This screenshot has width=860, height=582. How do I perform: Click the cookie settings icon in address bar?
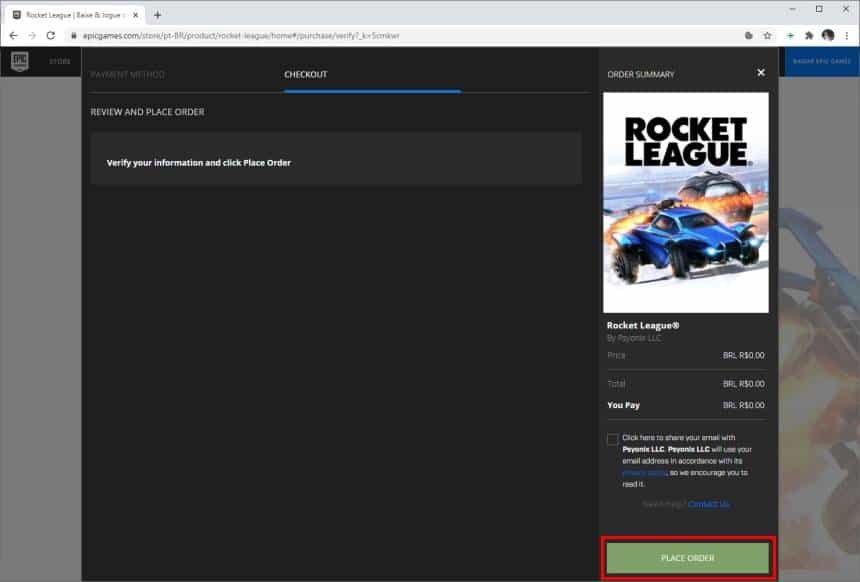click(749, 36)
